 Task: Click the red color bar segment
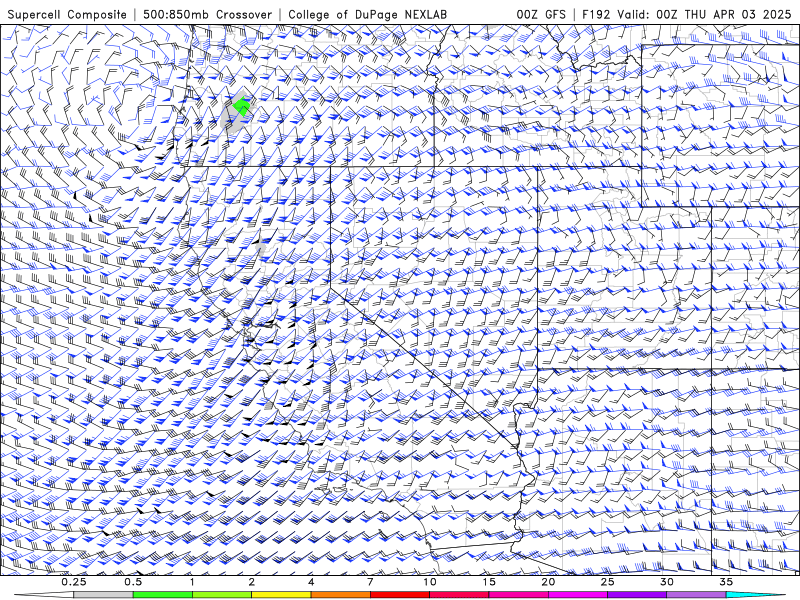(x=399, y=595)
